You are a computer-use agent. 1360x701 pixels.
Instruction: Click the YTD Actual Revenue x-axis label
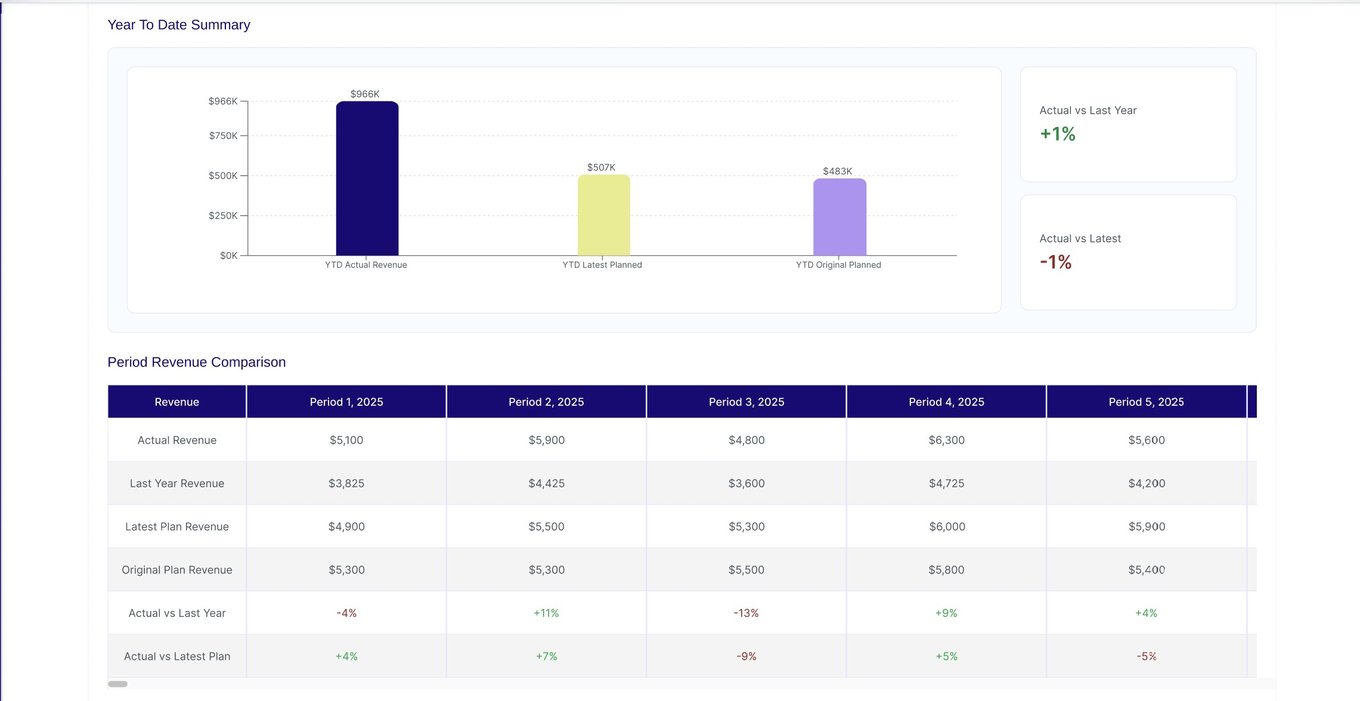[x=366, y=265]
